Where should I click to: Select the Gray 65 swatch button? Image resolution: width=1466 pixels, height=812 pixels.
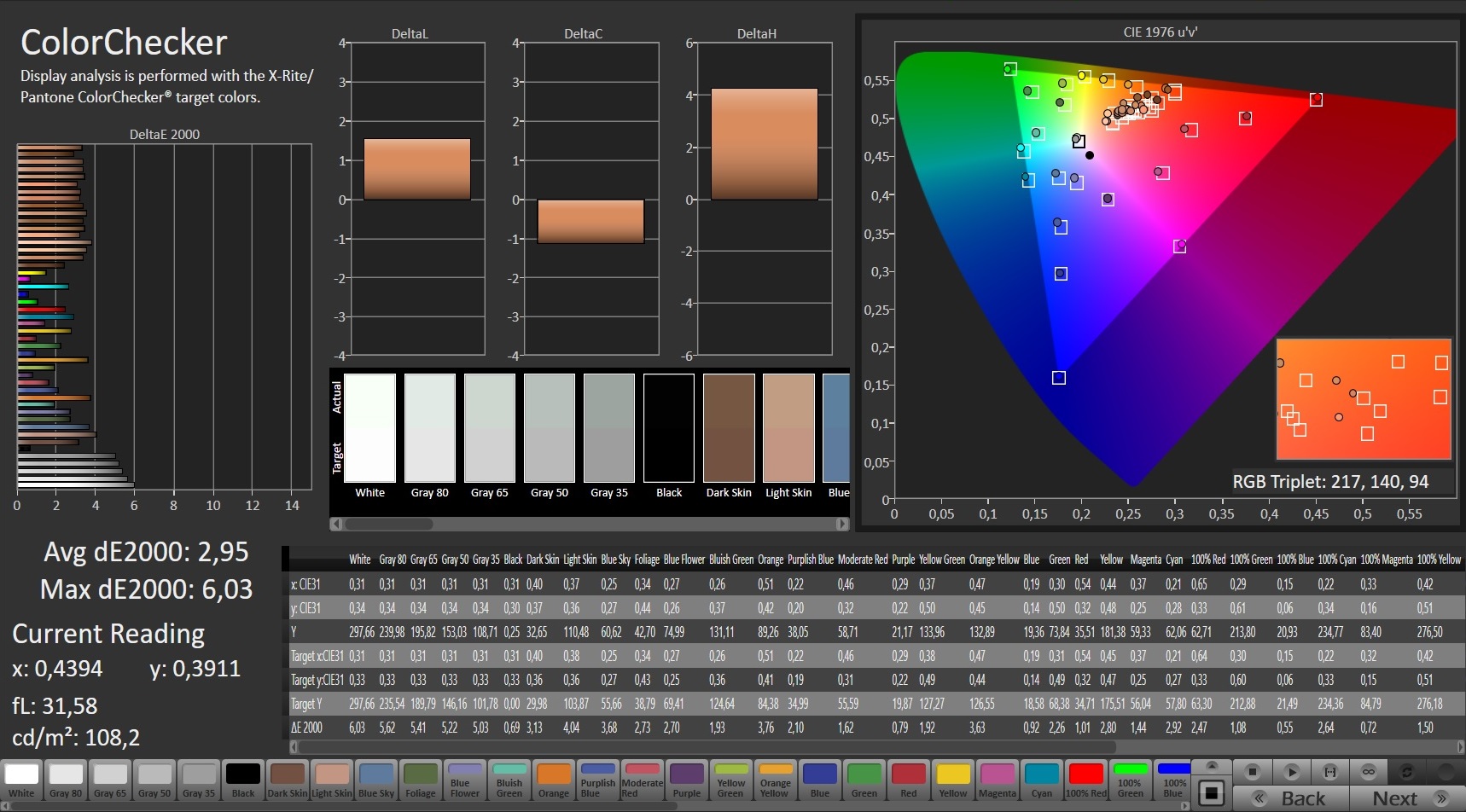point(110,780)
